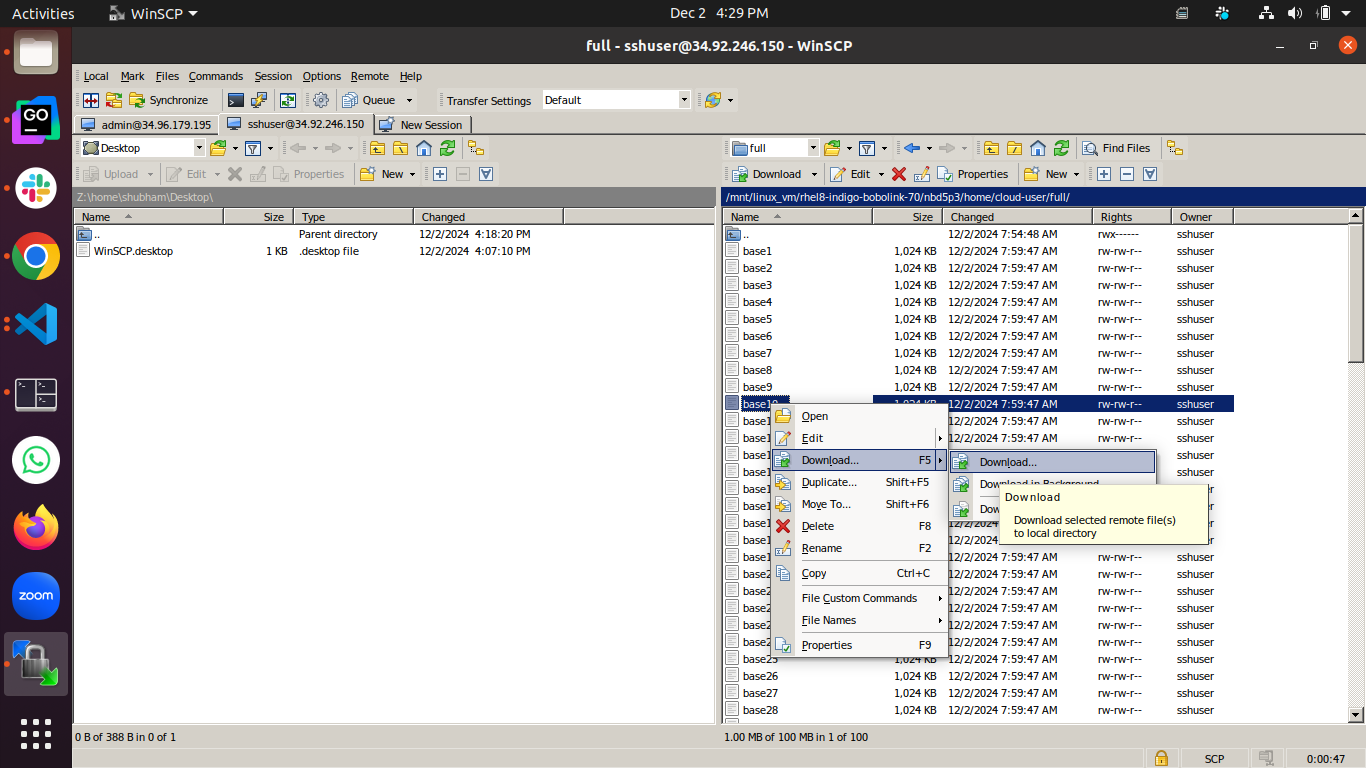Click the Preferences gear icon
Viewport: 1366px width, 768px height.
321,100
